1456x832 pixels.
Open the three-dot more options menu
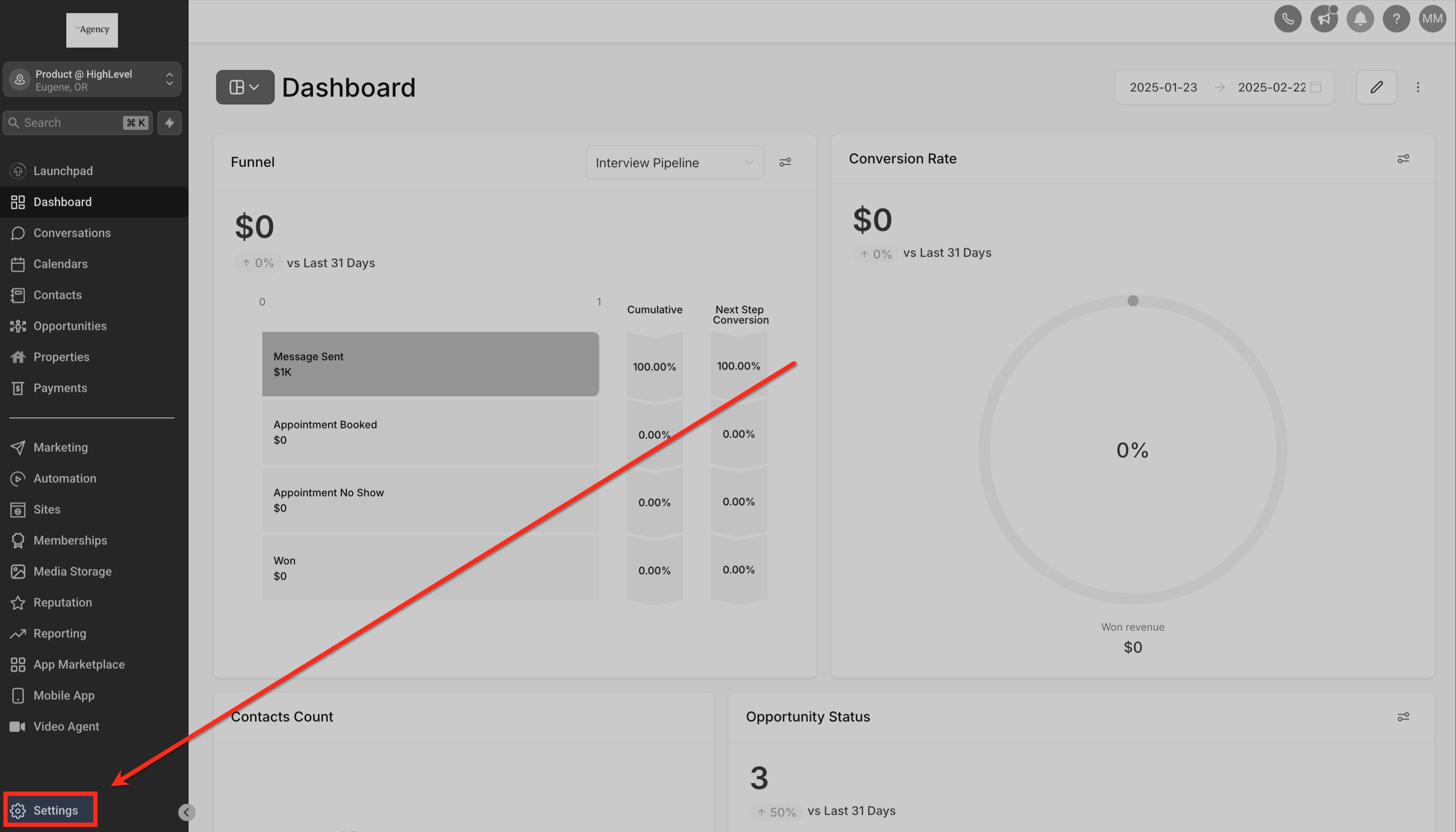coord(1418,87)
